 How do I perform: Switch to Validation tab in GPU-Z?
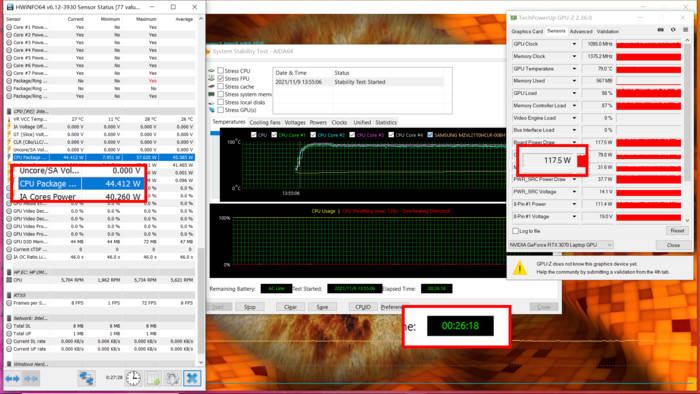(x=608, y=32)
